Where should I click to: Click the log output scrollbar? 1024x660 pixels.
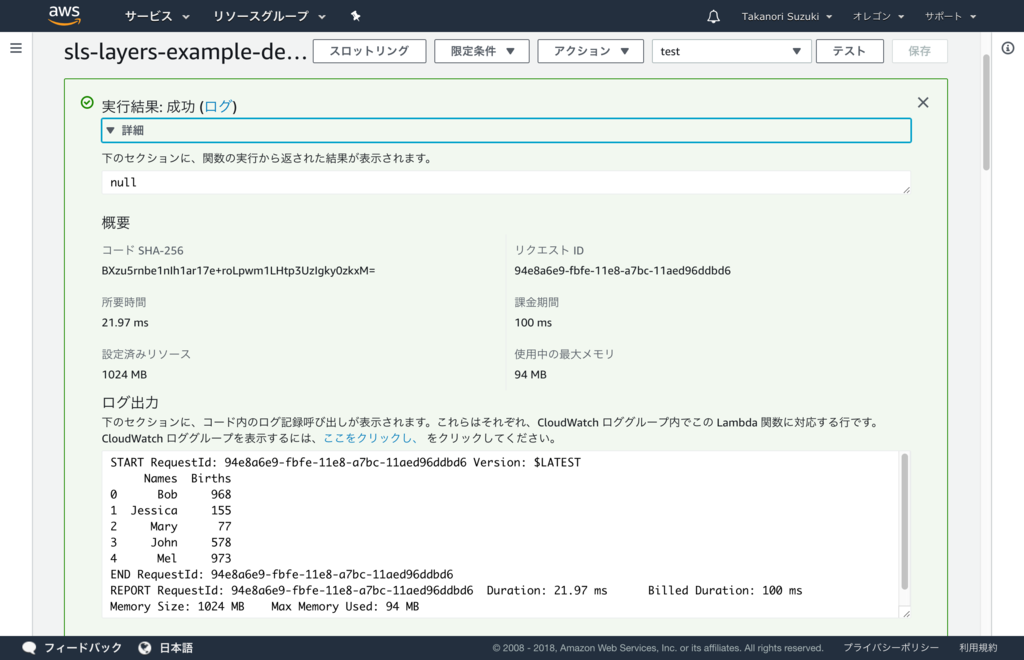tap(904, 521)
